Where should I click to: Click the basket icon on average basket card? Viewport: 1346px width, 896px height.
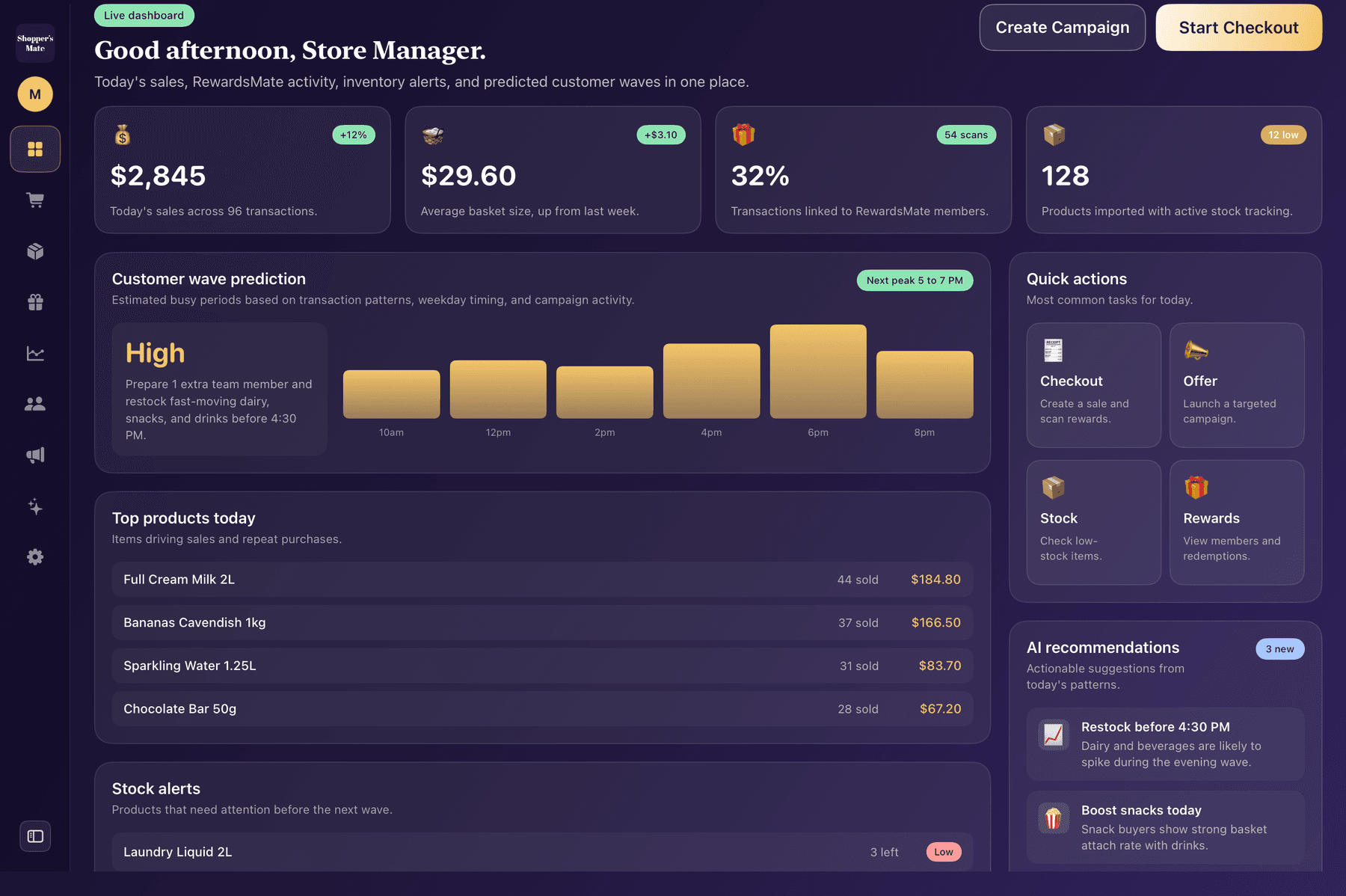(433, 135)
